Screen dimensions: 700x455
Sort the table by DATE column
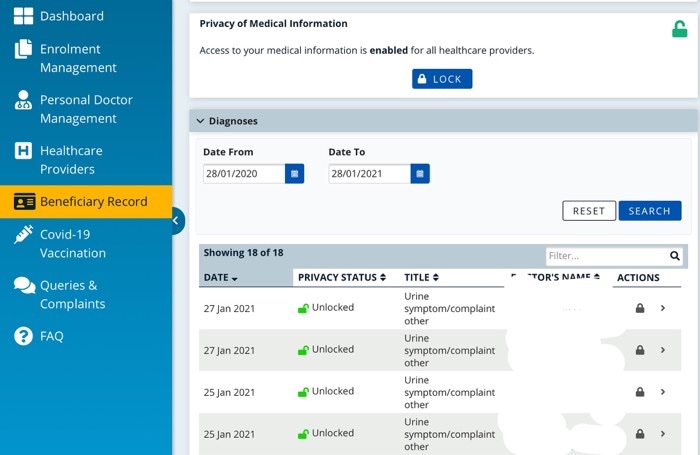pyautogui.click(x=221, y=277)
